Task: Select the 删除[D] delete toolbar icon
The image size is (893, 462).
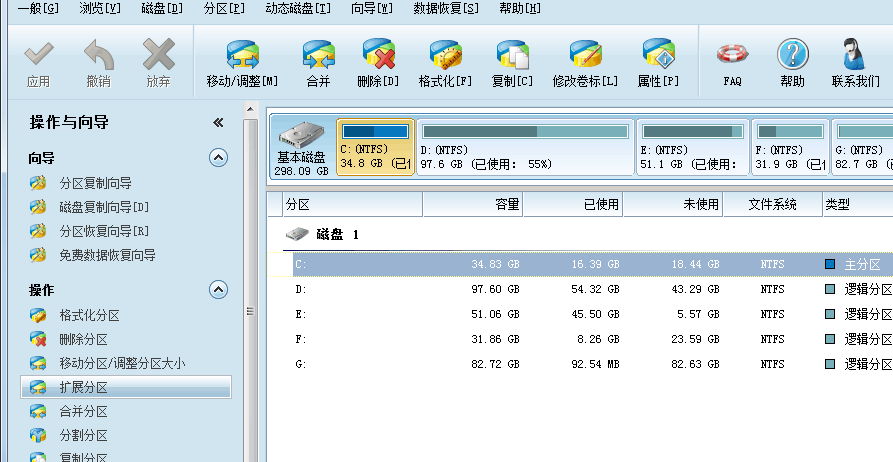Action: (x=379, y=55)
